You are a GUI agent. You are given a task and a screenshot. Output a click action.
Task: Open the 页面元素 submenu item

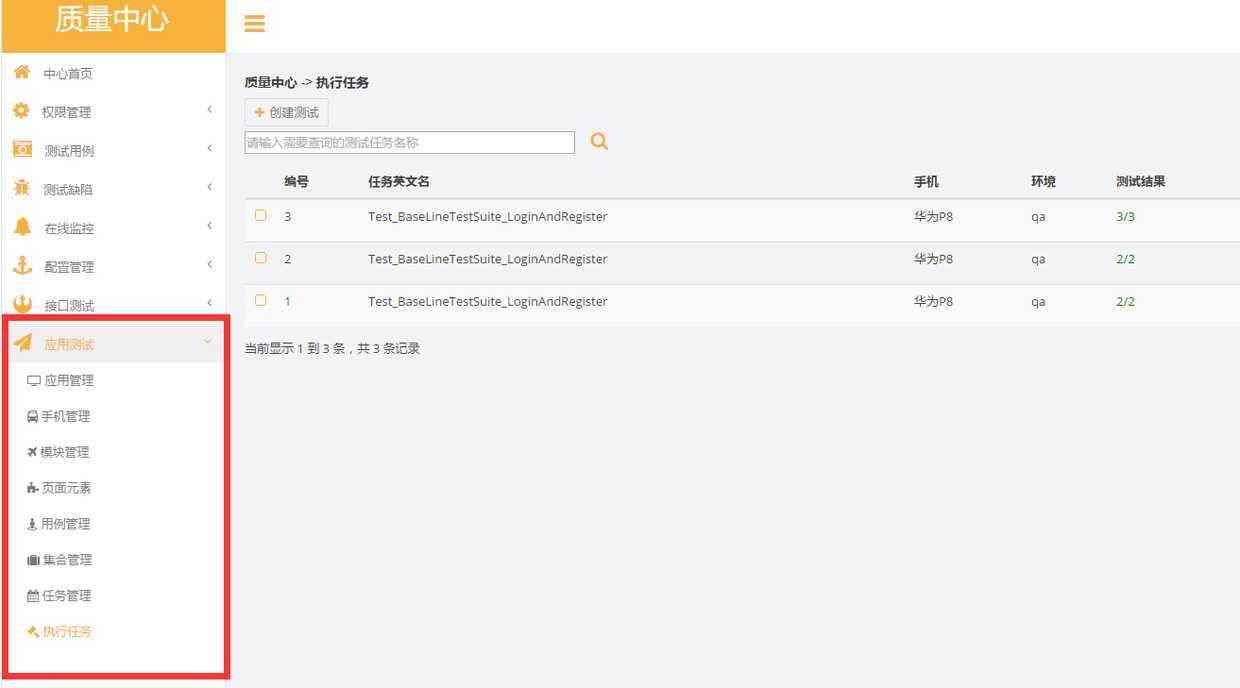click(x=67, y=488)
